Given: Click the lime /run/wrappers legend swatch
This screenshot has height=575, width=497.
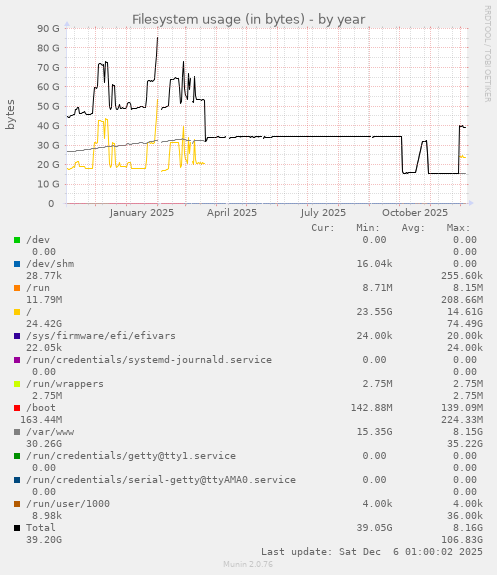Looking at the screenshot, I should point(17,384).
